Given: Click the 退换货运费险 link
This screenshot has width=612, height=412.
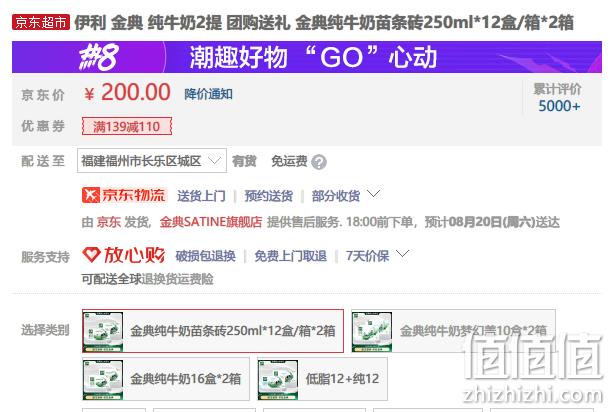Looking at the screenshot, I should [x=177, y=279].
